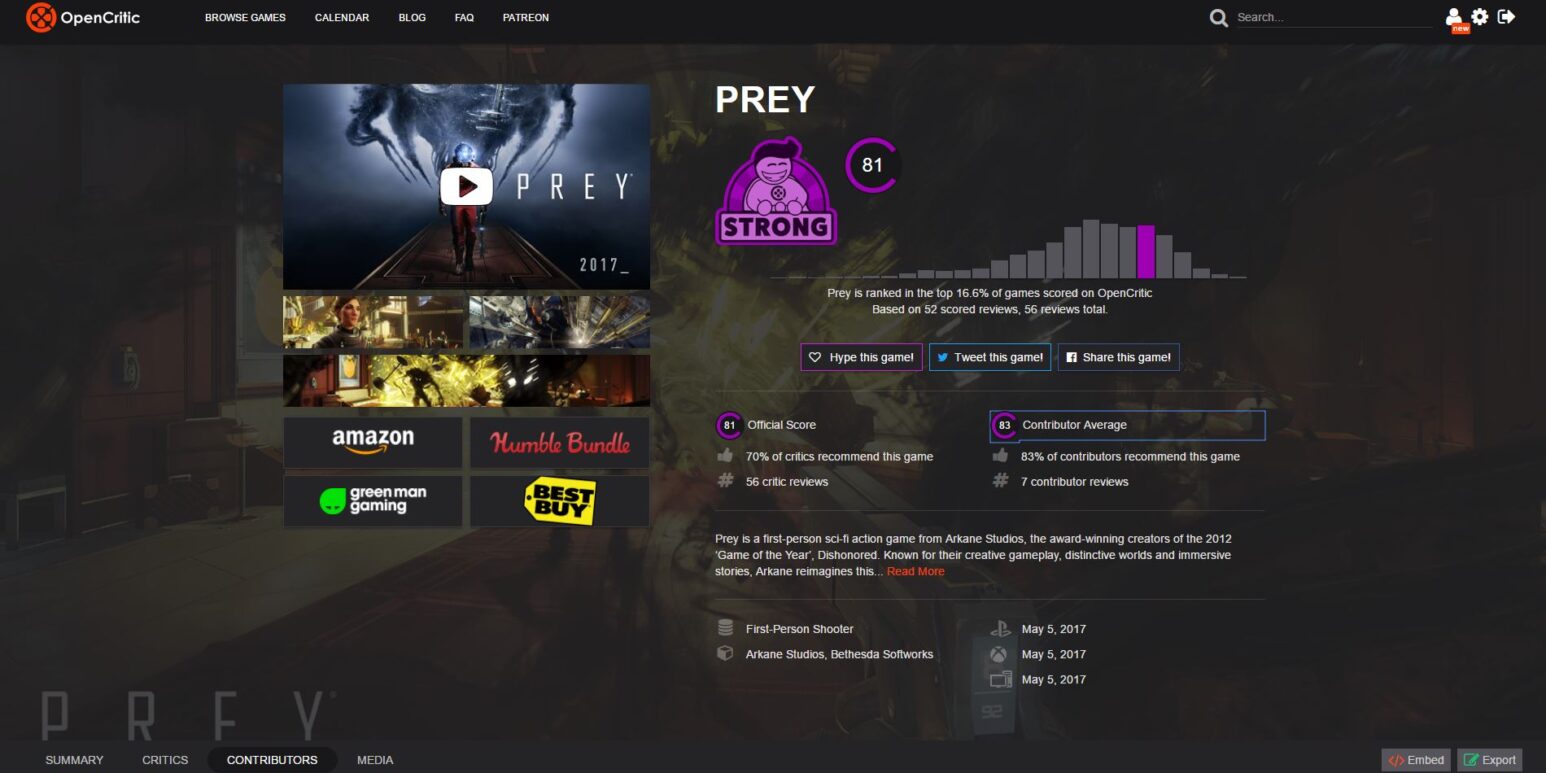Click thumbs up icon beside contributors recommend
This screenshot has width=1546, height=773.
1000,456
